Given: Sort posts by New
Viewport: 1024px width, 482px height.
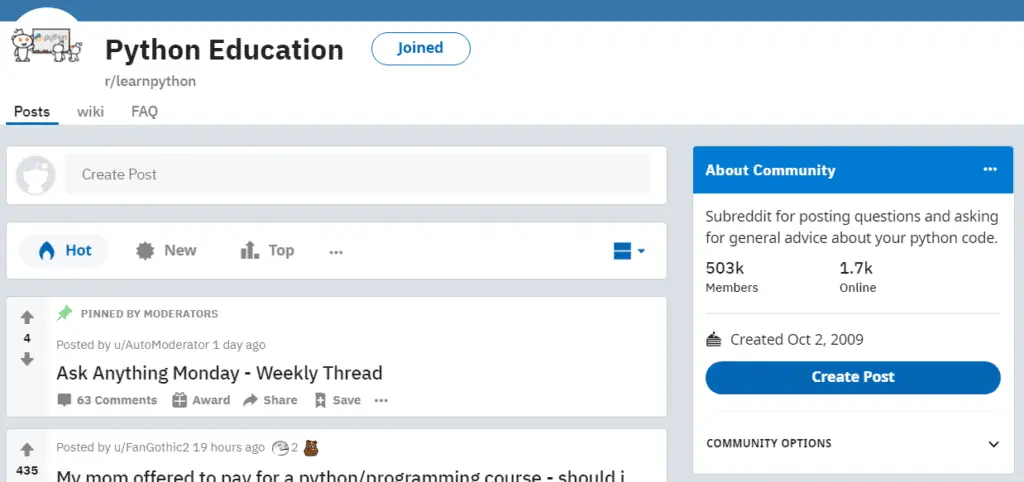Looking at the screenshot, I should pyautogui.click(x=166, y=251).
